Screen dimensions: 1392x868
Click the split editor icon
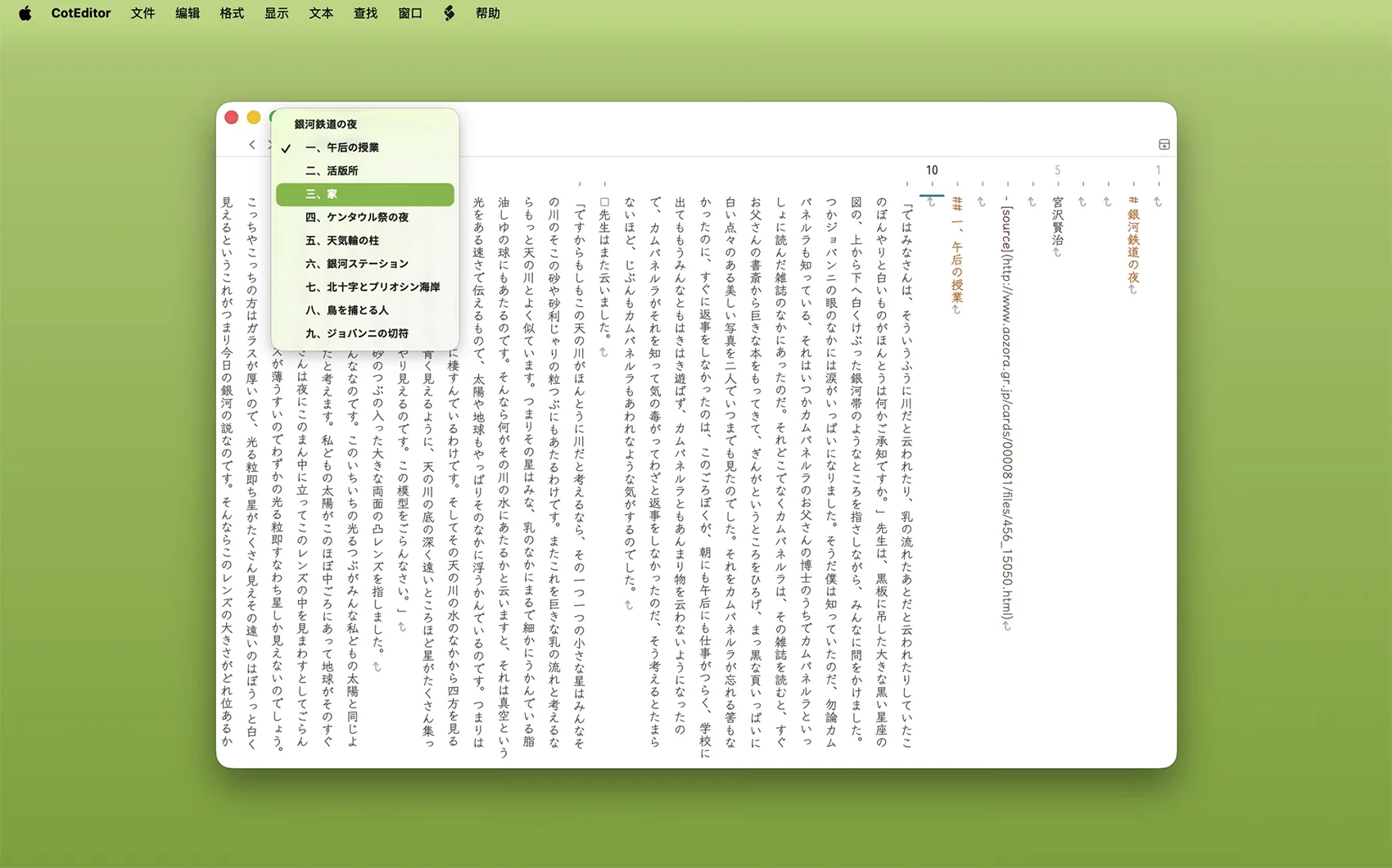[1164, 145]
